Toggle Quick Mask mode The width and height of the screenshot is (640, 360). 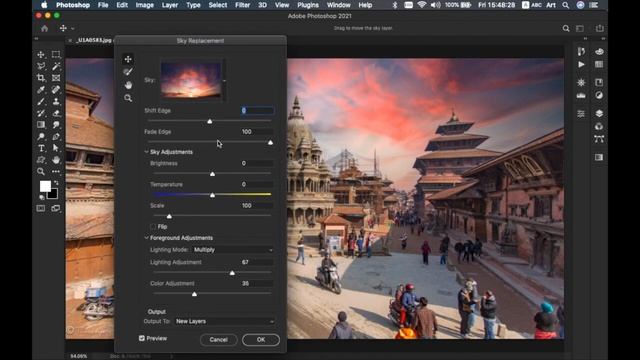click(41, 209)
